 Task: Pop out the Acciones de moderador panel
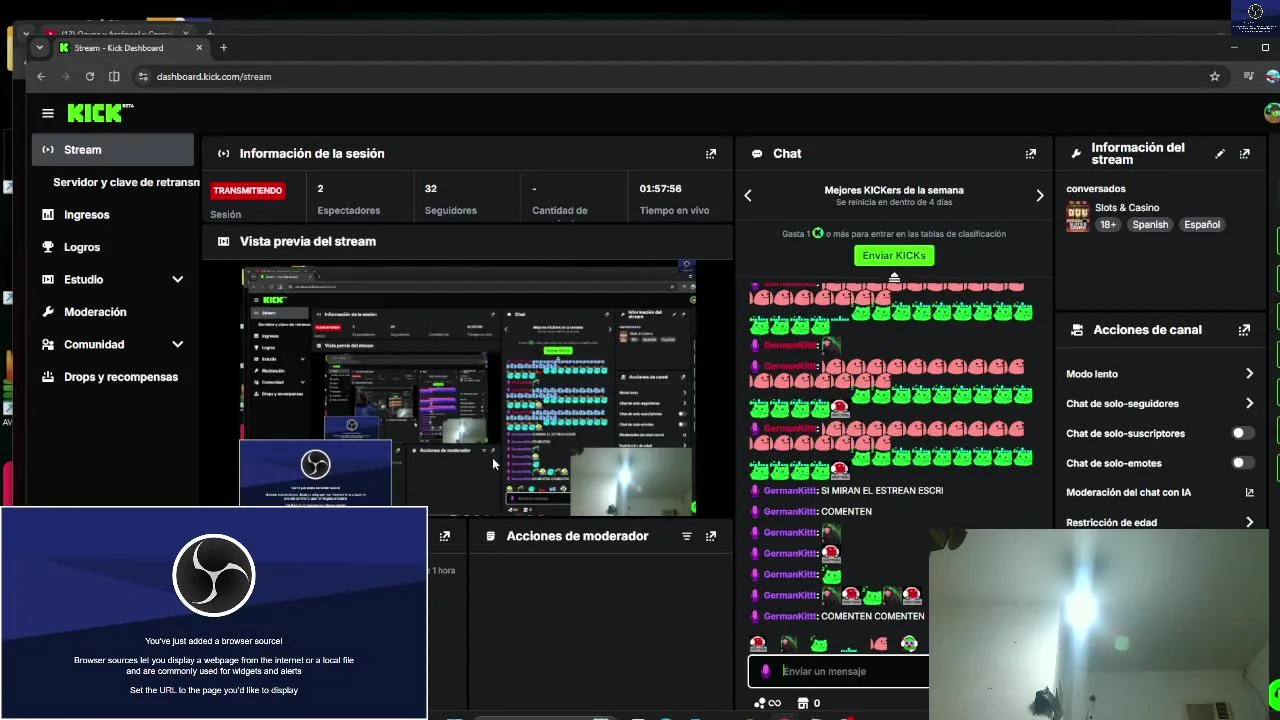tap(711, 536)
